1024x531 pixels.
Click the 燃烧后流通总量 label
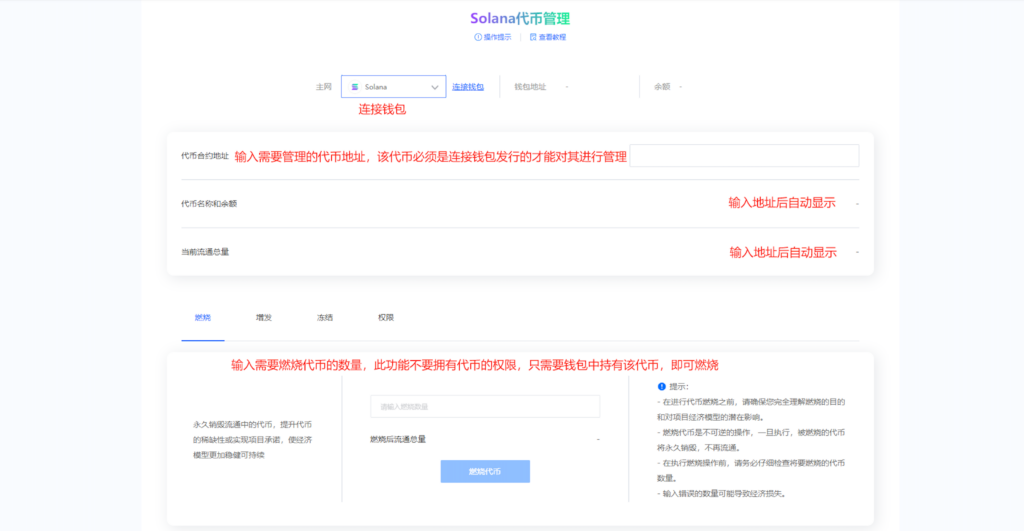[398, 440]
